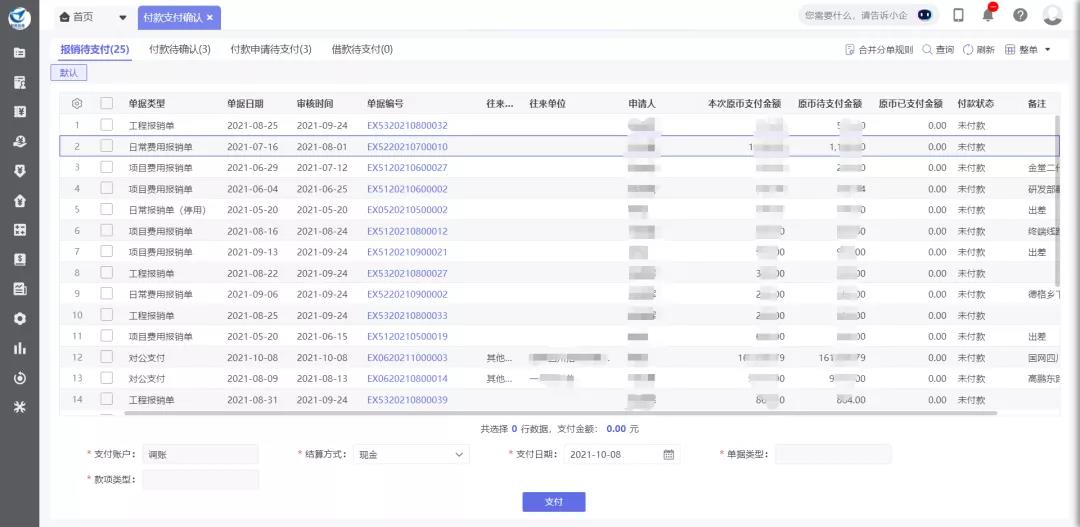
Task: Open the 整单 dropdown arrow
Action: pyautogui.click(x=1047, y=49)
